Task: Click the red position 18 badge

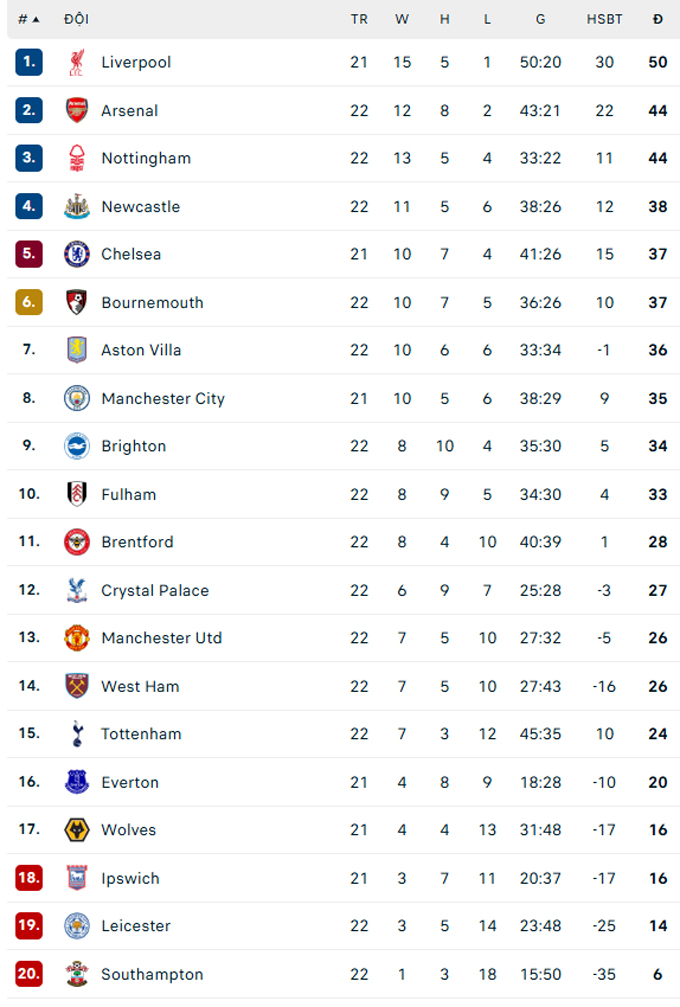Action: click(29, 878)
